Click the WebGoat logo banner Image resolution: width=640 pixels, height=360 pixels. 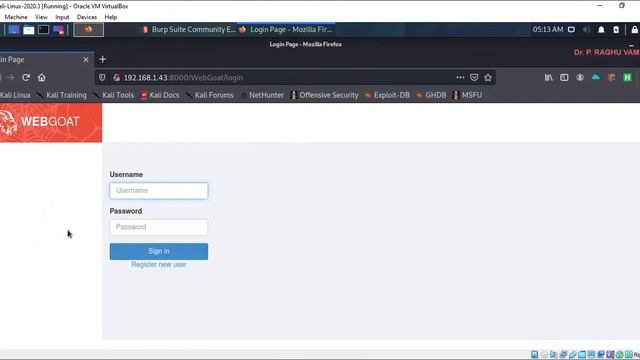click(51, 122)
